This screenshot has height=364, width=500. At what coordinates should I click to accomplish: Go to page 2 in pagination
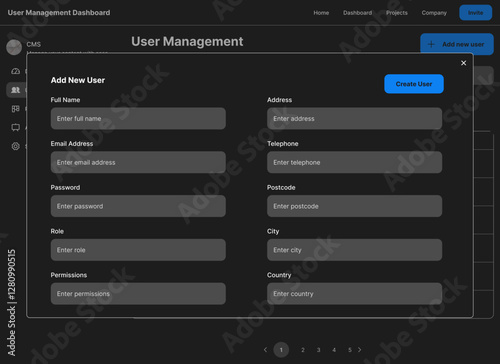(x=303, y=350)
